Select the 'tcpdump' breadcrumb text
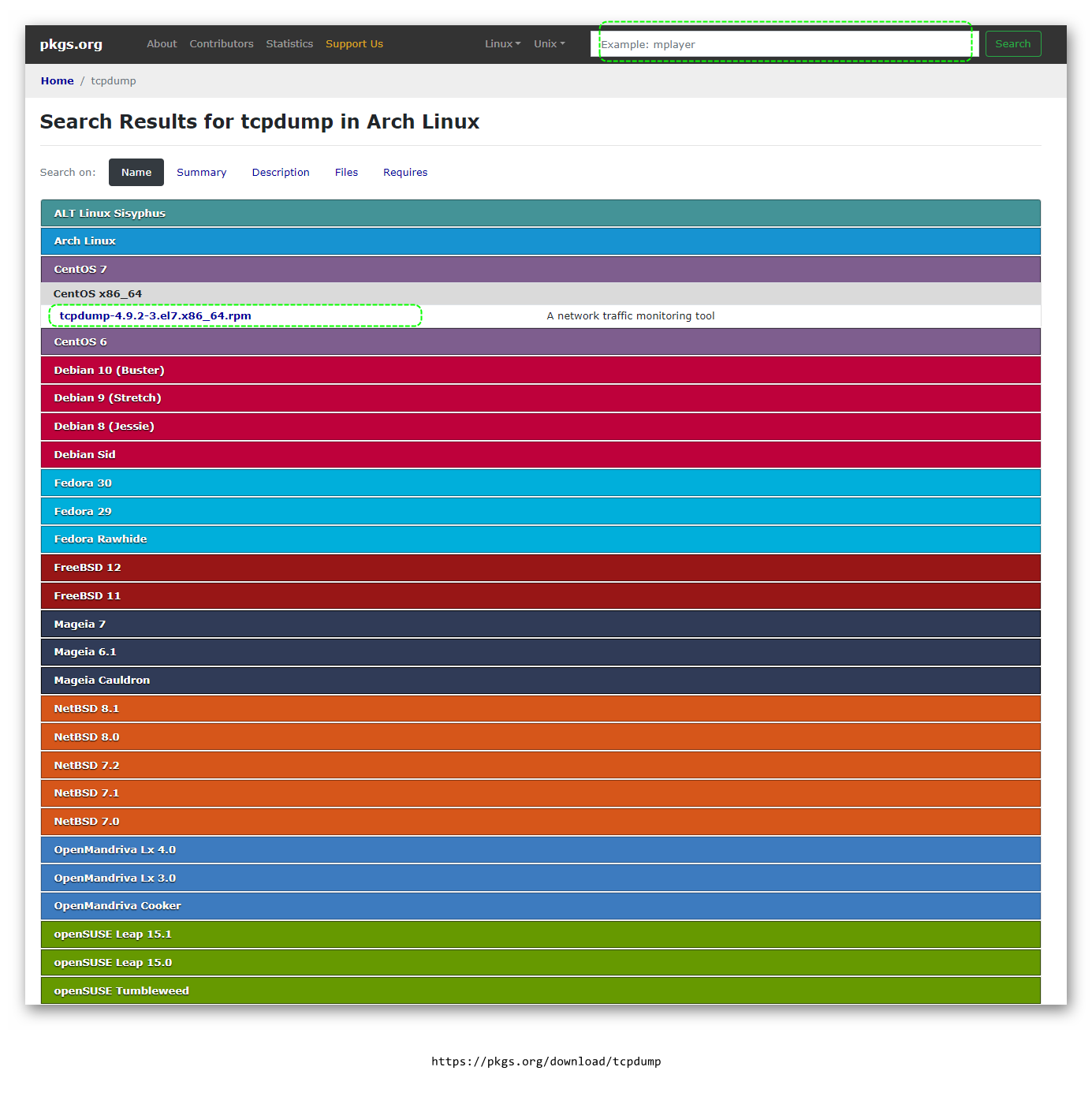1092x1093 pixels. point(114,81)
